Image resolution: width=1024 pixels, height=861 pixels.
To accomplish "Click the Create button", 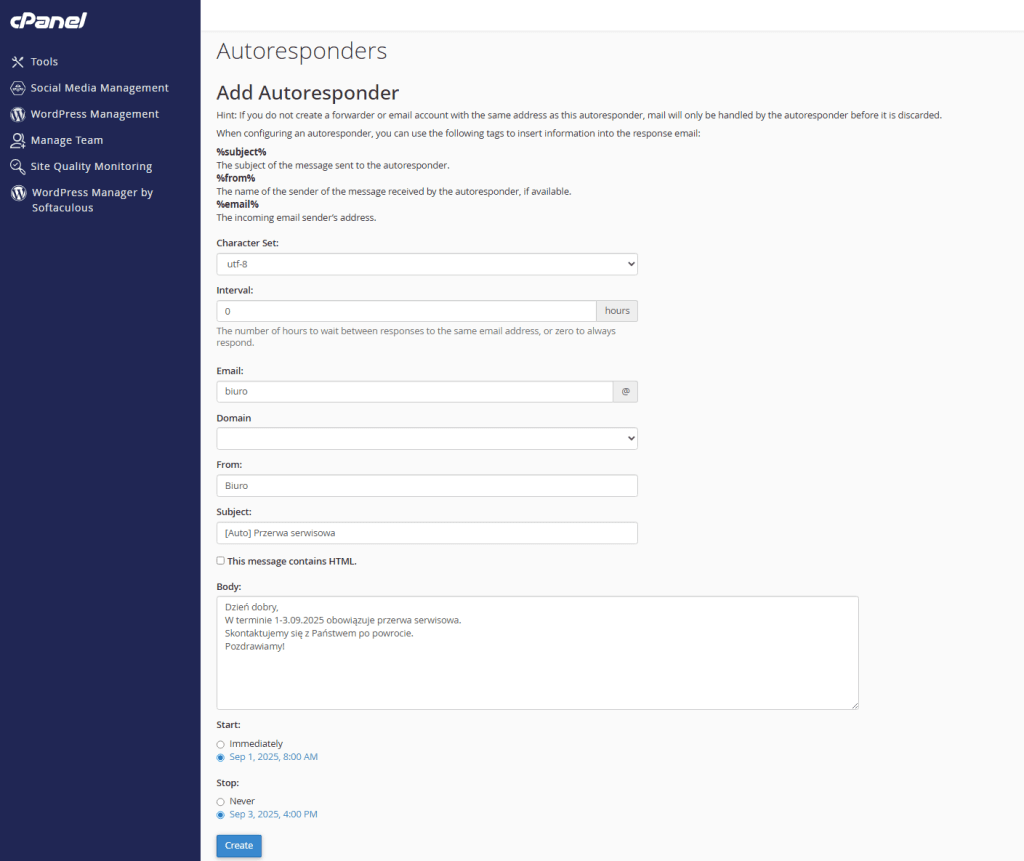I will tap(239, 845).
